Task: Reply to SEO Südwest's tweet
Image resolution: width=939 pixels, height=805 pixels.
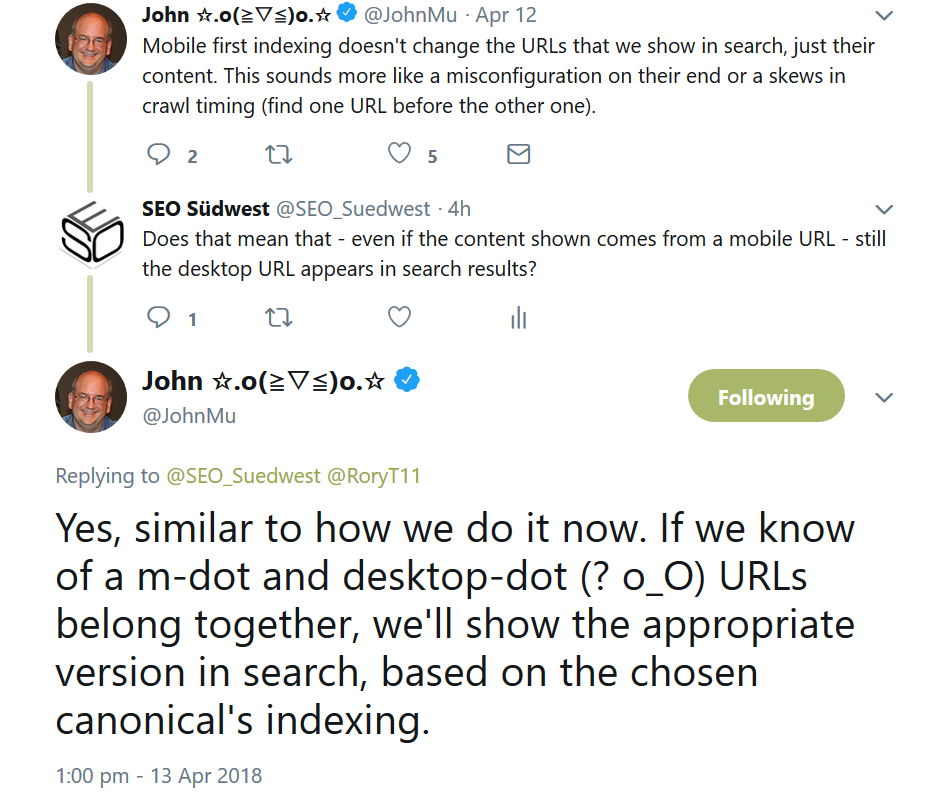Action: pos(159,318)
